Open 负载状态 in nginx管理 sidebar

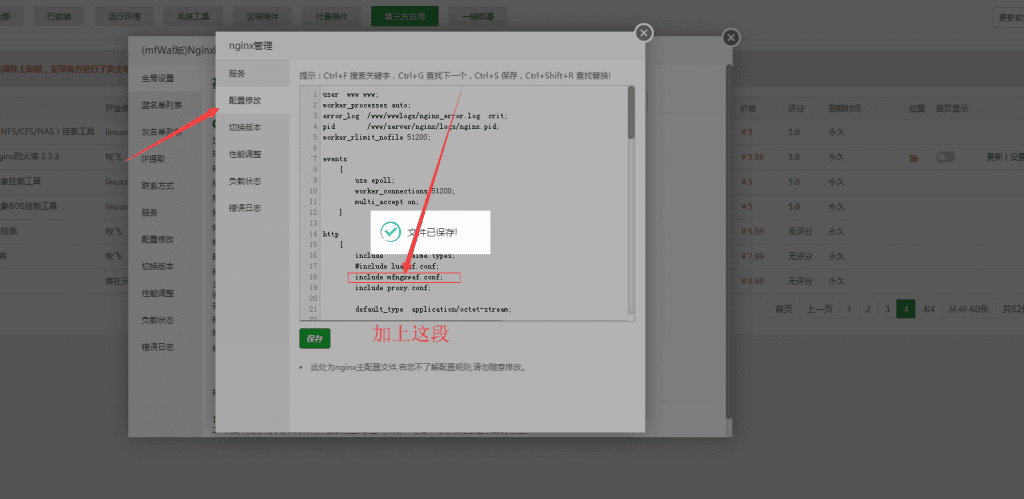(244, 181)
